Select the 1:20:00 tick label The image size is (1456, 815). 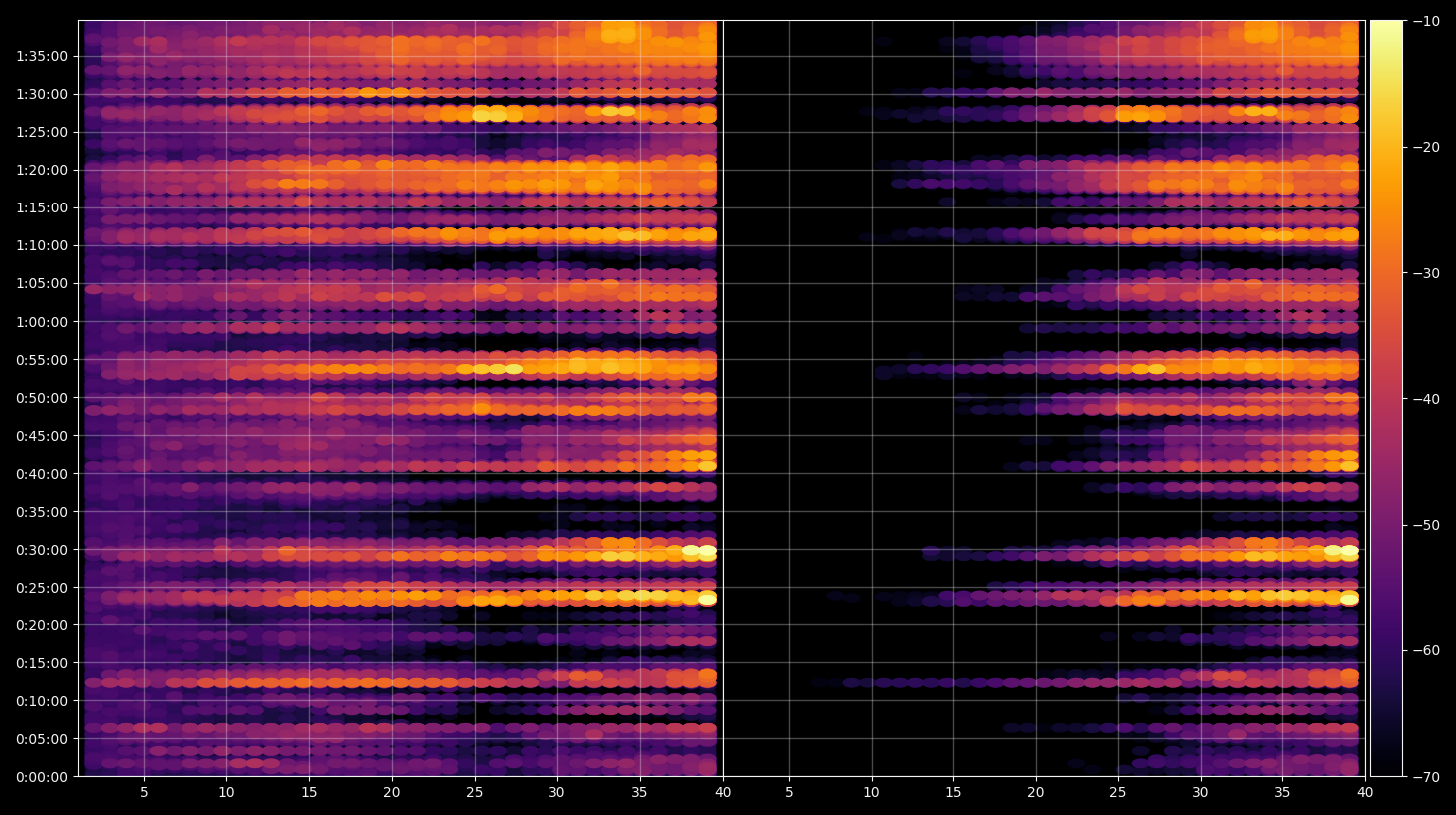(x=42, y=170)
